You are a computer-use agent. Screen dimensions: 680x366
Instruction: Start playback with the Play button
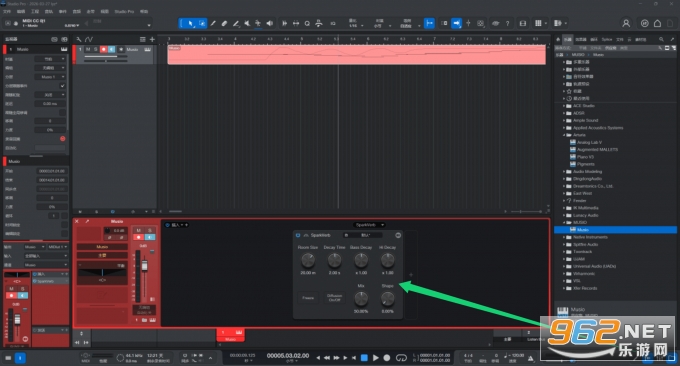click(376, 358)
